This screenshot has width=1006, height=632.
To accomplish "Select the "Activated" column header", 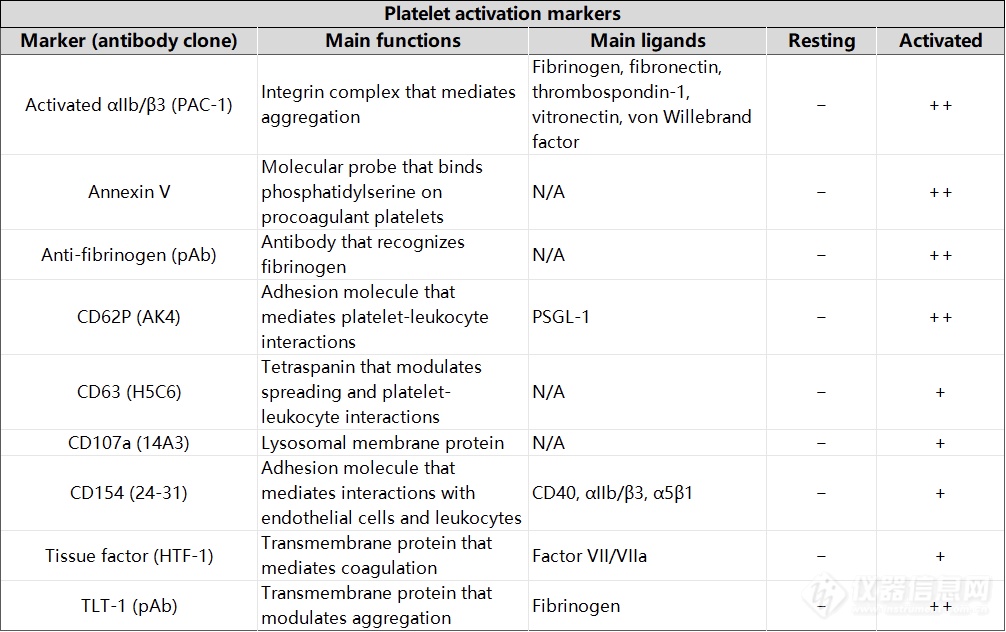I will click(940, 41).
